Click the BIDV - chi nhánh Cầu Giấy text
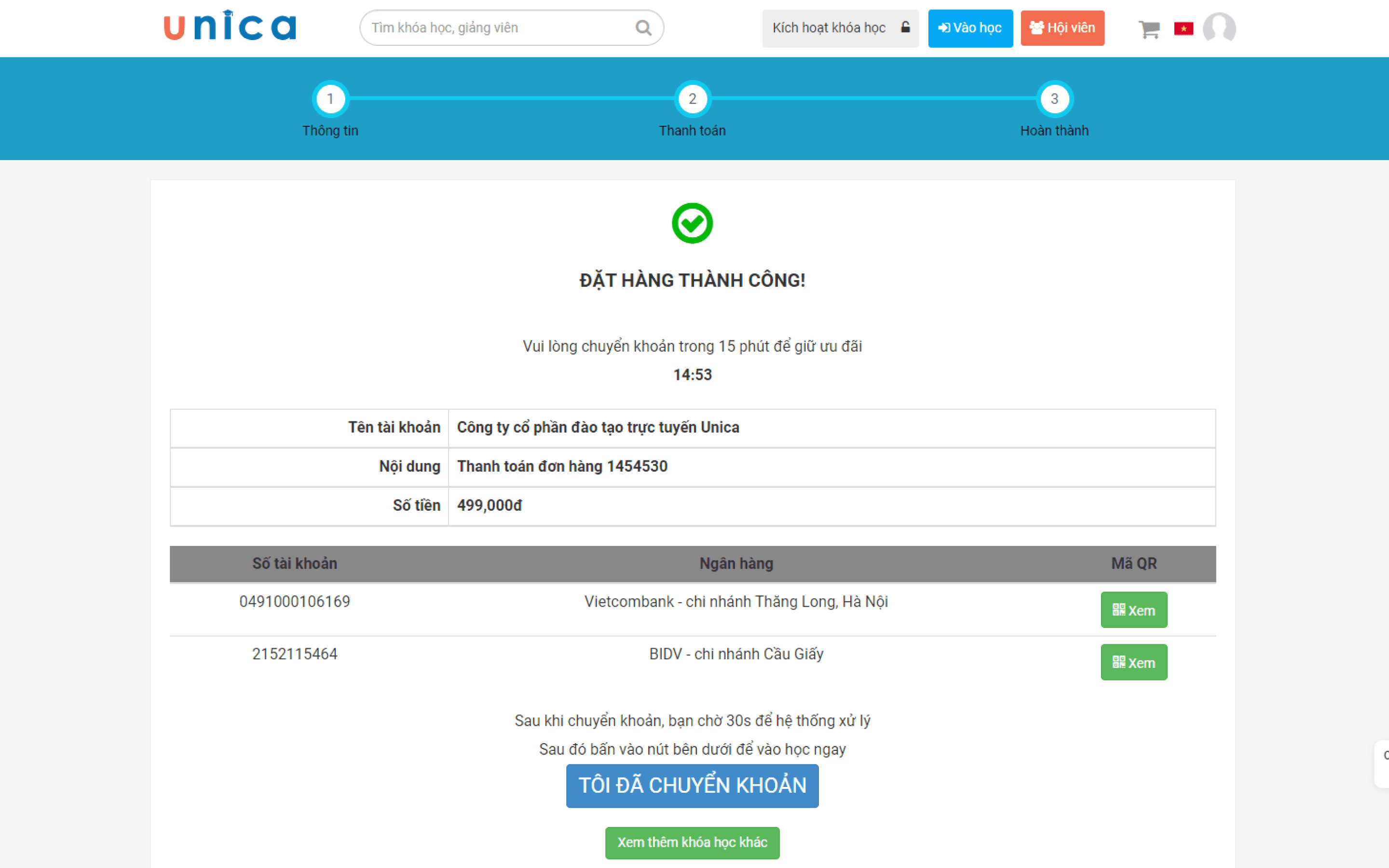Image resolution: width=1389 pixels, height=868 pixels. tap(736, 654)
